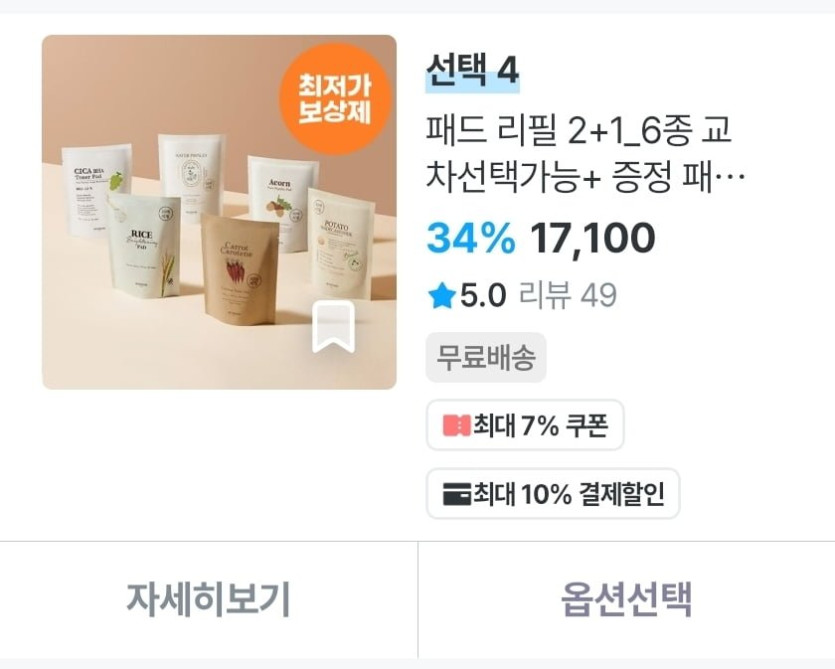
Task: Toggle the bookmark icon on product image
Action: click(x=333, y=327)
